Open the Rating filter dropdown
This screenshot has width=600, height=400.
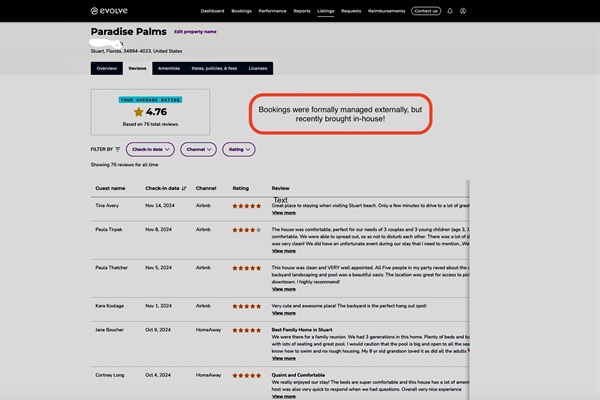tap(239, 149)
